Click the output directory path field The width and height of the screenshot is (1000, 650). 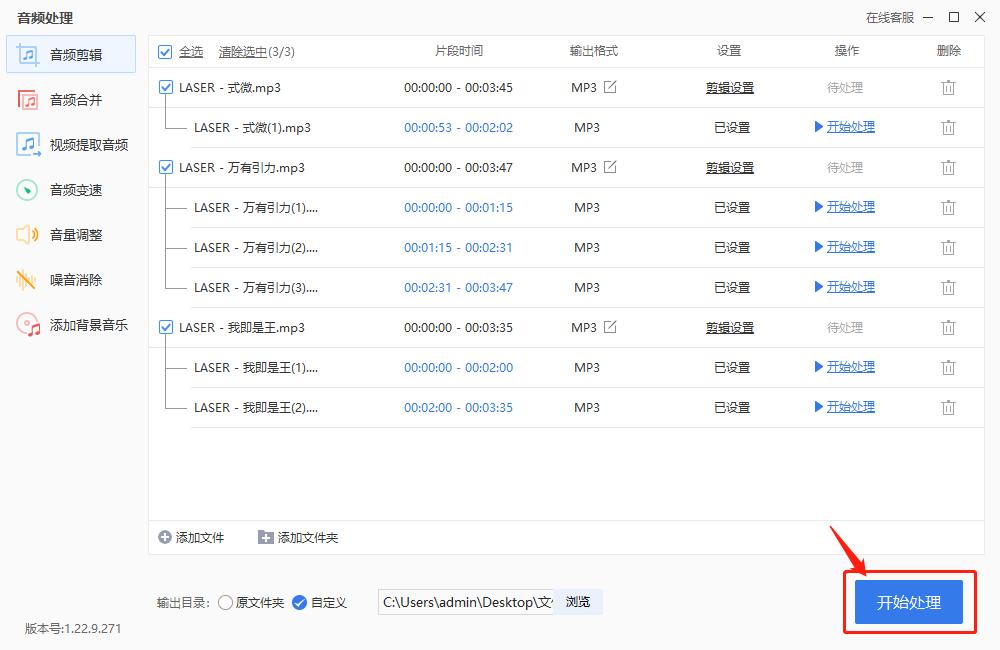point(465,602)
